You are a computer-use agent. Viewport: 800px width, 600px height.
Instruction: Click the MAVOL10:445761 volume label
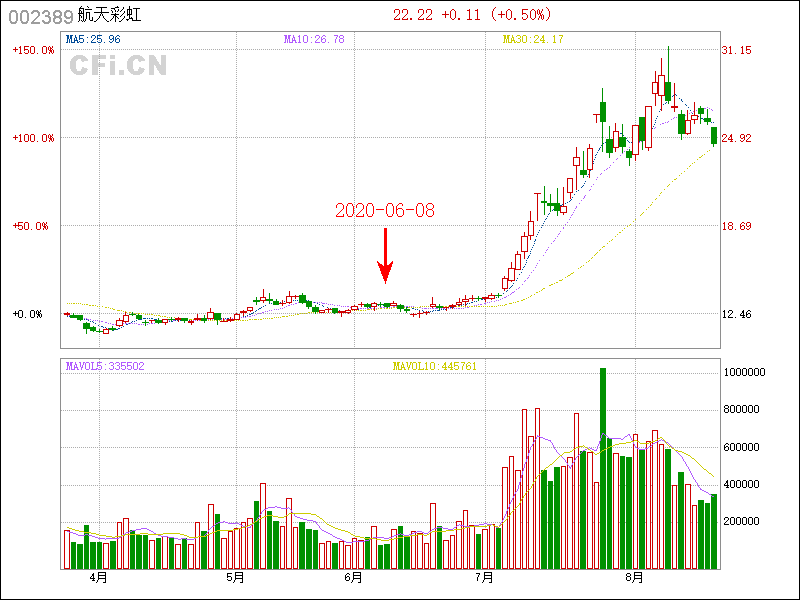(434, 367)
